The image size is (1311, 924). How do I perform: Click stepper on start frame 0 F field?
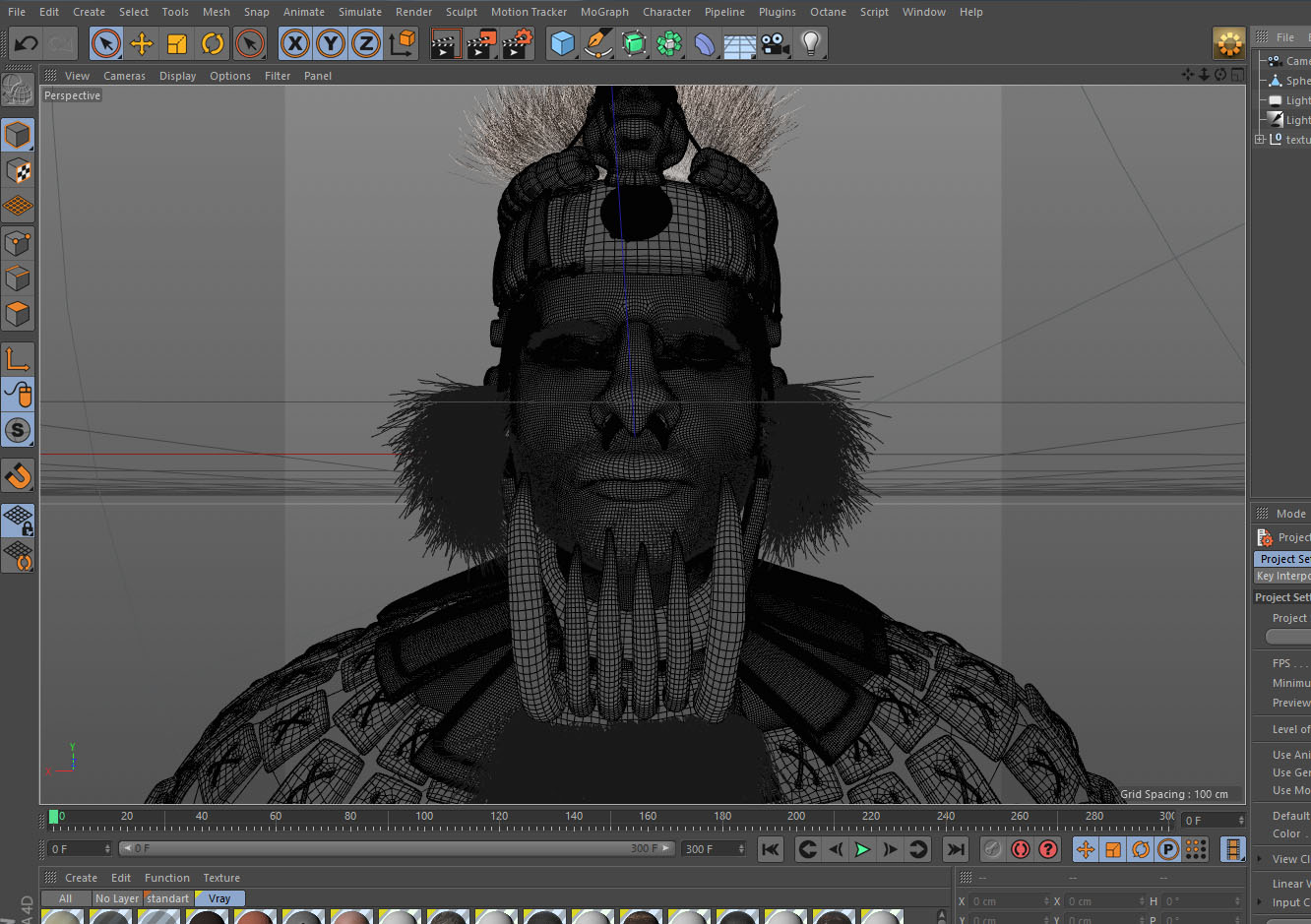107,848
